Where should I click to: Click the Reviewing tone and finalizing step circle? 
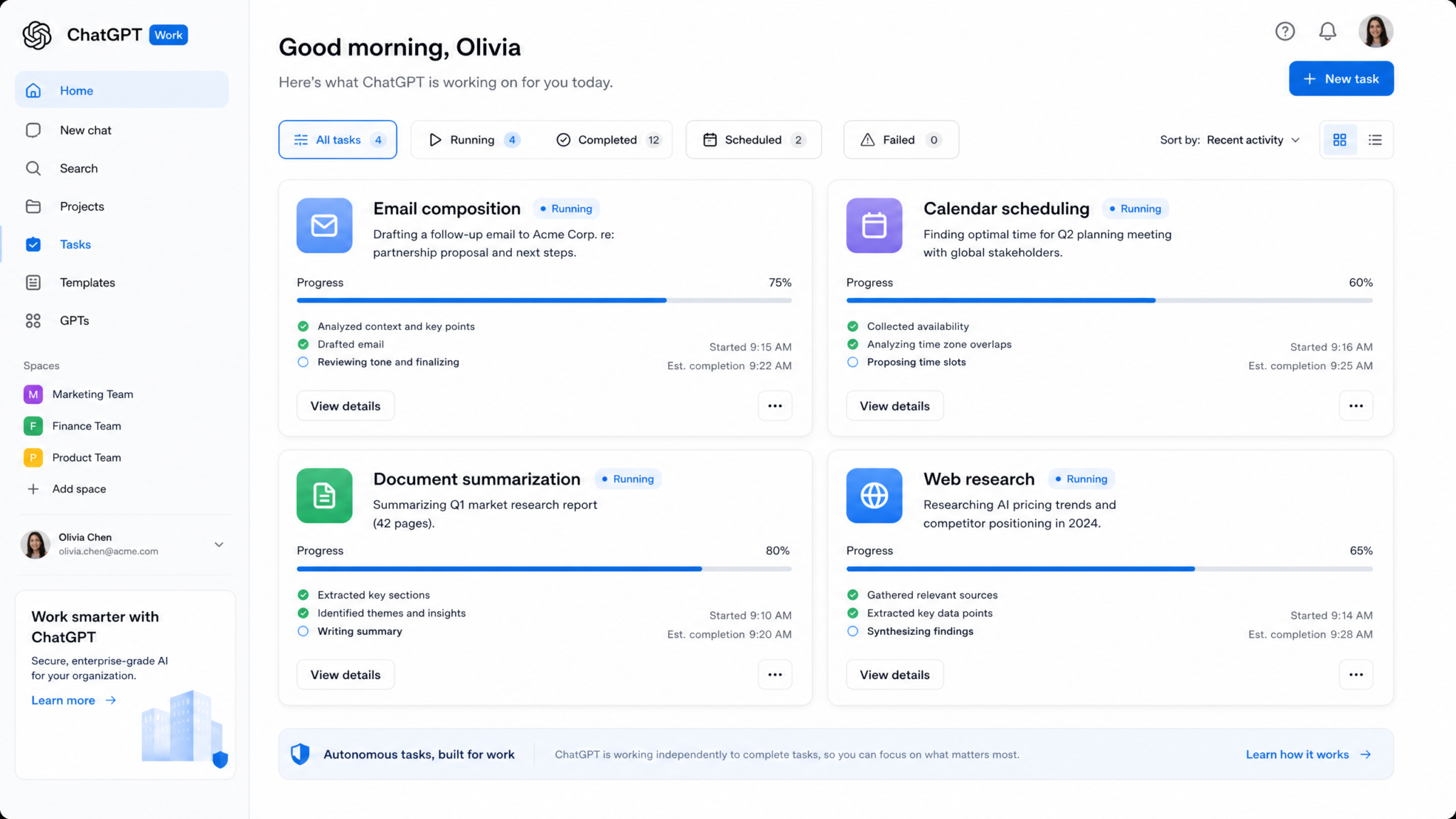(304, 362)
